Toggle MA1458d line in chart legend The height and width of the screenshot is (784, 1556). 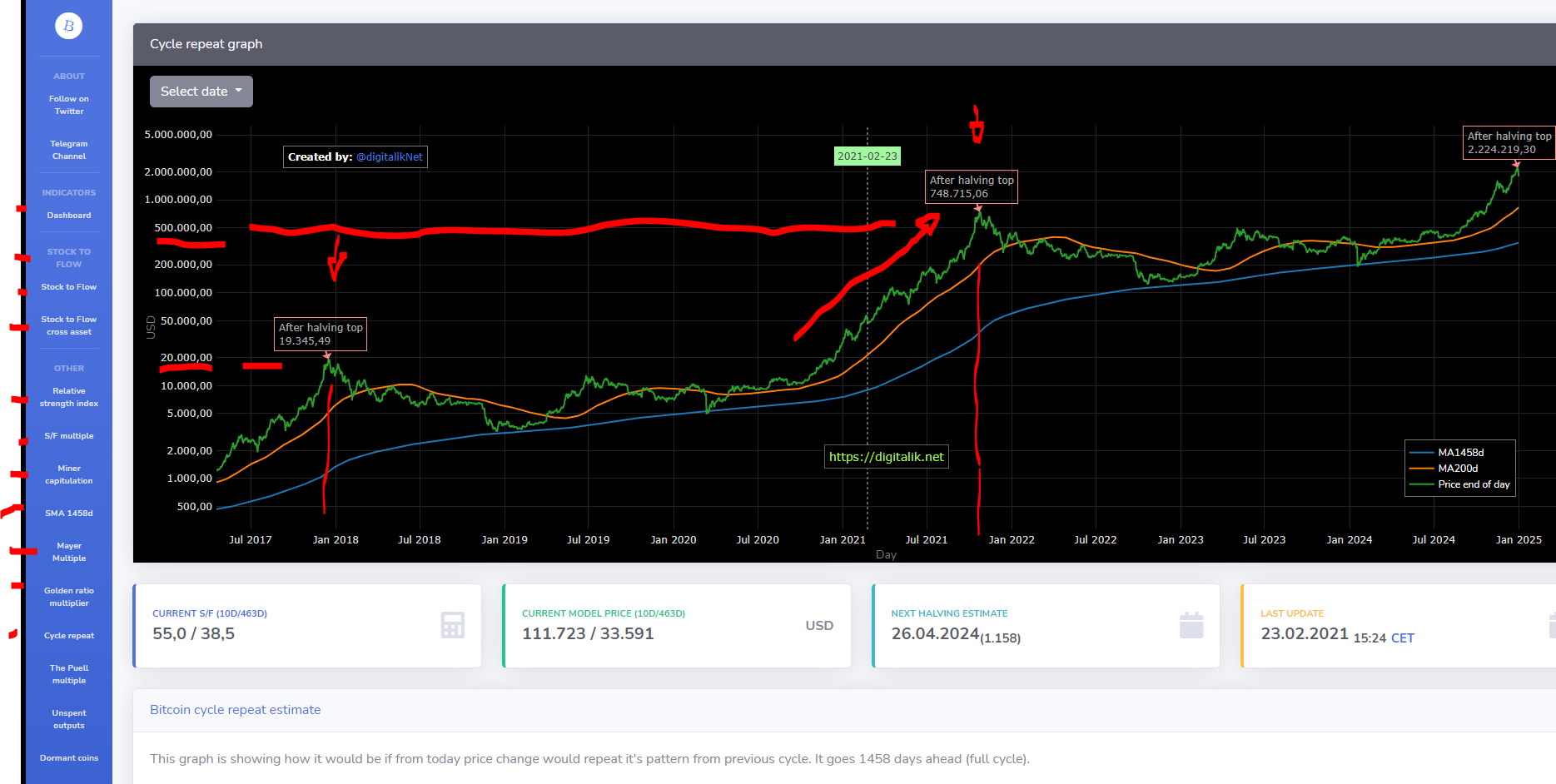(1460, 452)
